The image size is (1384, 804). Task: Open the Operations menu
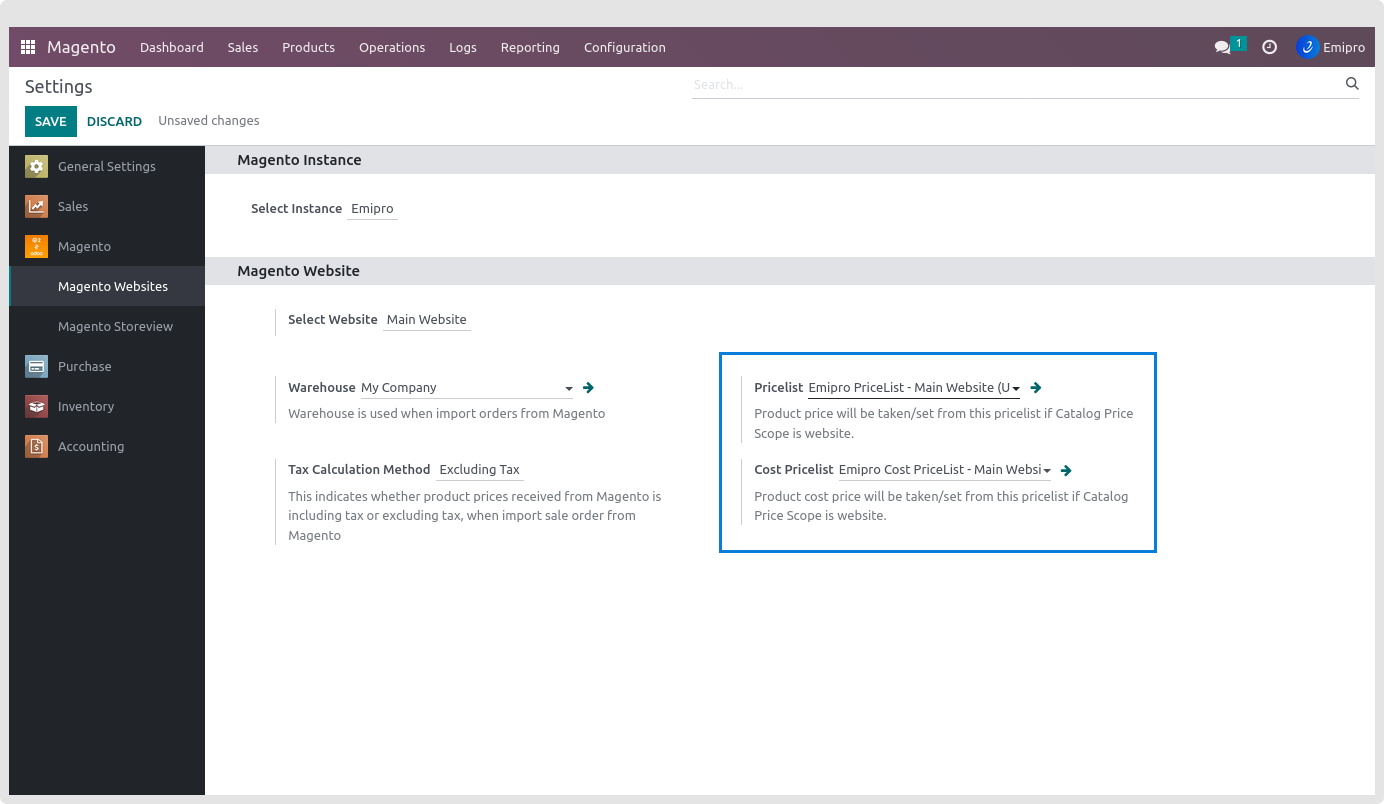pyautogui.click(x=392, y=47)
